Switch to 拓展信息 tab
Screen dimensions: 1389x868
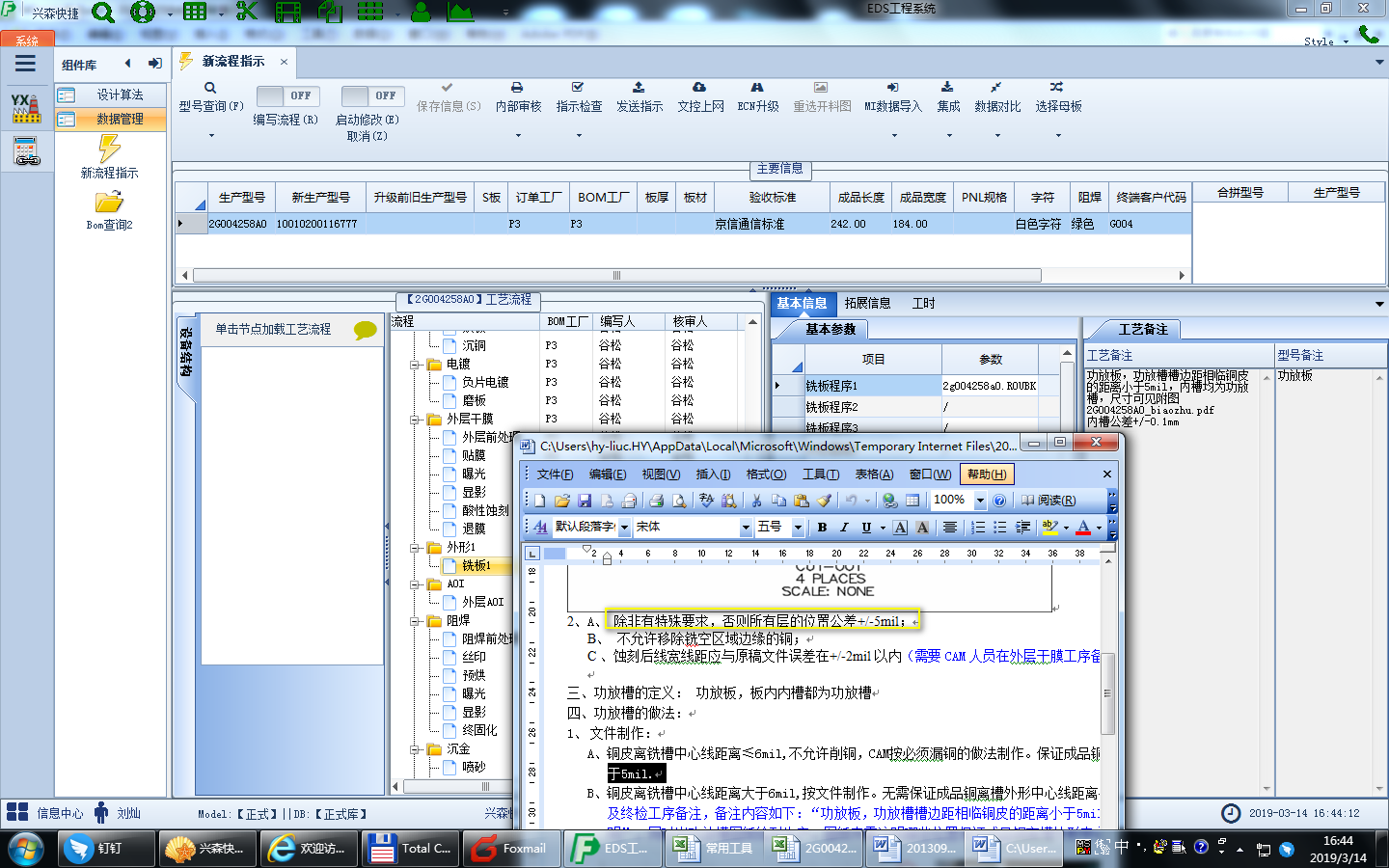[867, 303]
